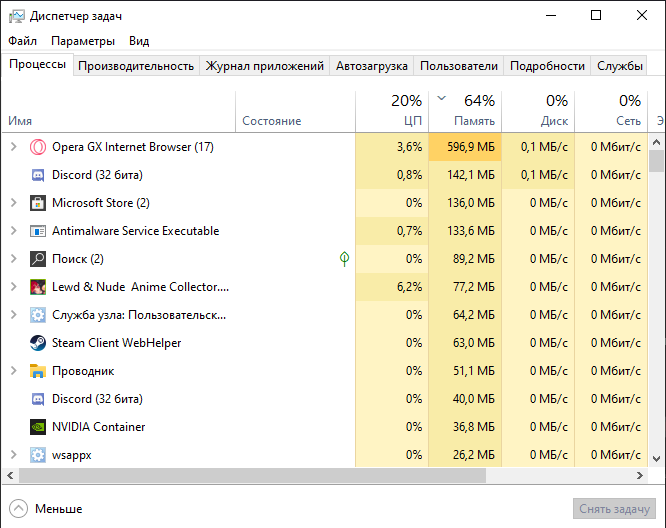Click the Снять задачу button
The width and height of the screenshot is (666, 528).
pyautogui.click(x=614, y=509)
